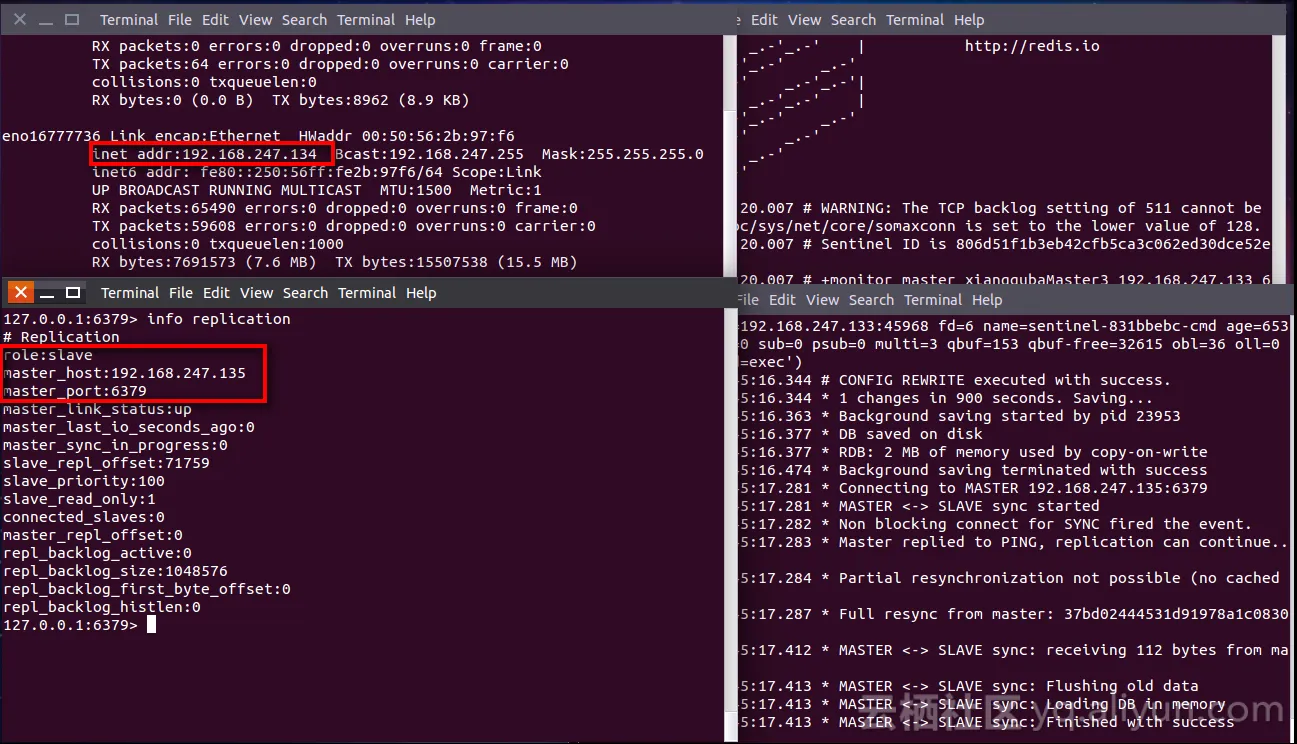Open Edit menu in the redis.io Sentinel terminal
The width and height of the screenshot is (1297, 744).
pos(764,20)
